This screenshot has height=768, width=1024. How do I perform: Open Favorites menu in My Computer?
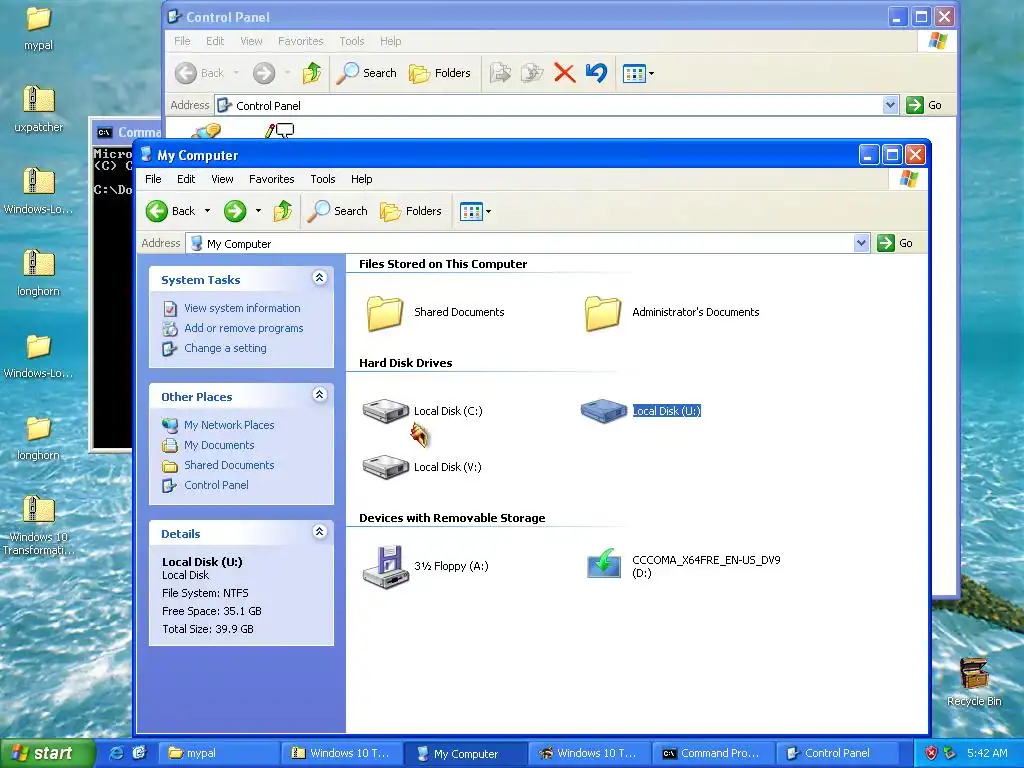[x=272, y=179]
